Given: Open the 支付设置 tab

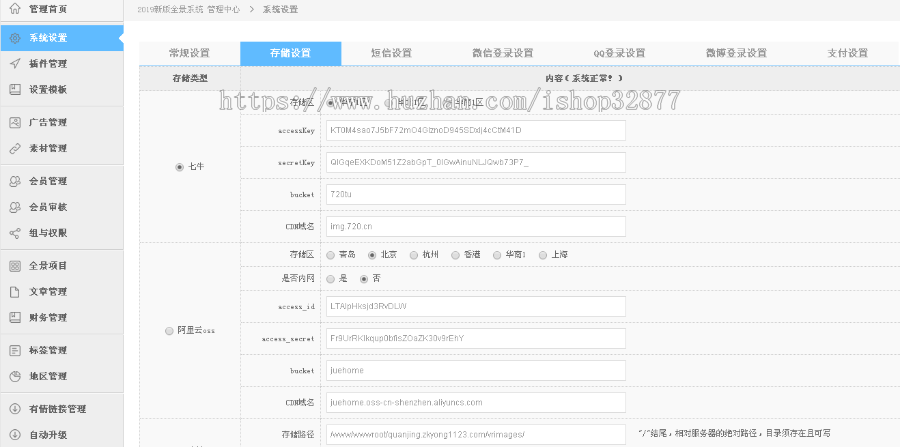Looking at the screenshot, I should click(x=848, y=53).
